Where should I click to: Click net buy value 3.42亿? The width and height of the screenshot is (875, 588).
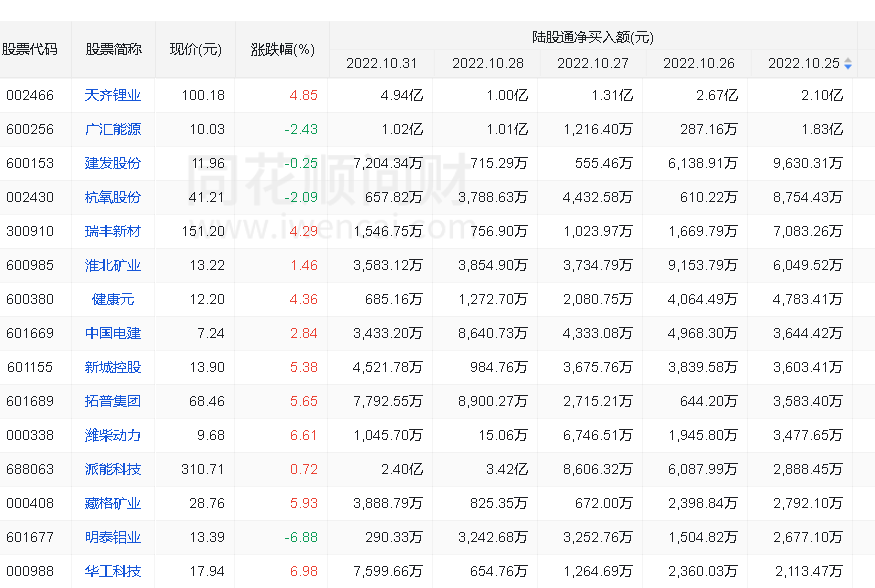coord(507,470)
